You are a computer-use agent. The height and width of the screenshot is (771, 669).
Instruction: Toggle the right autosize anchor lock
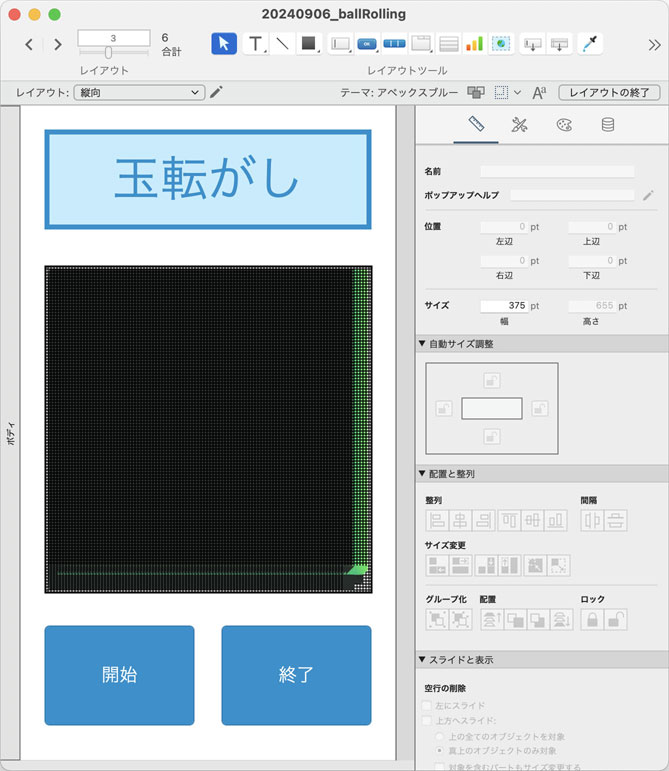[540, 408]
